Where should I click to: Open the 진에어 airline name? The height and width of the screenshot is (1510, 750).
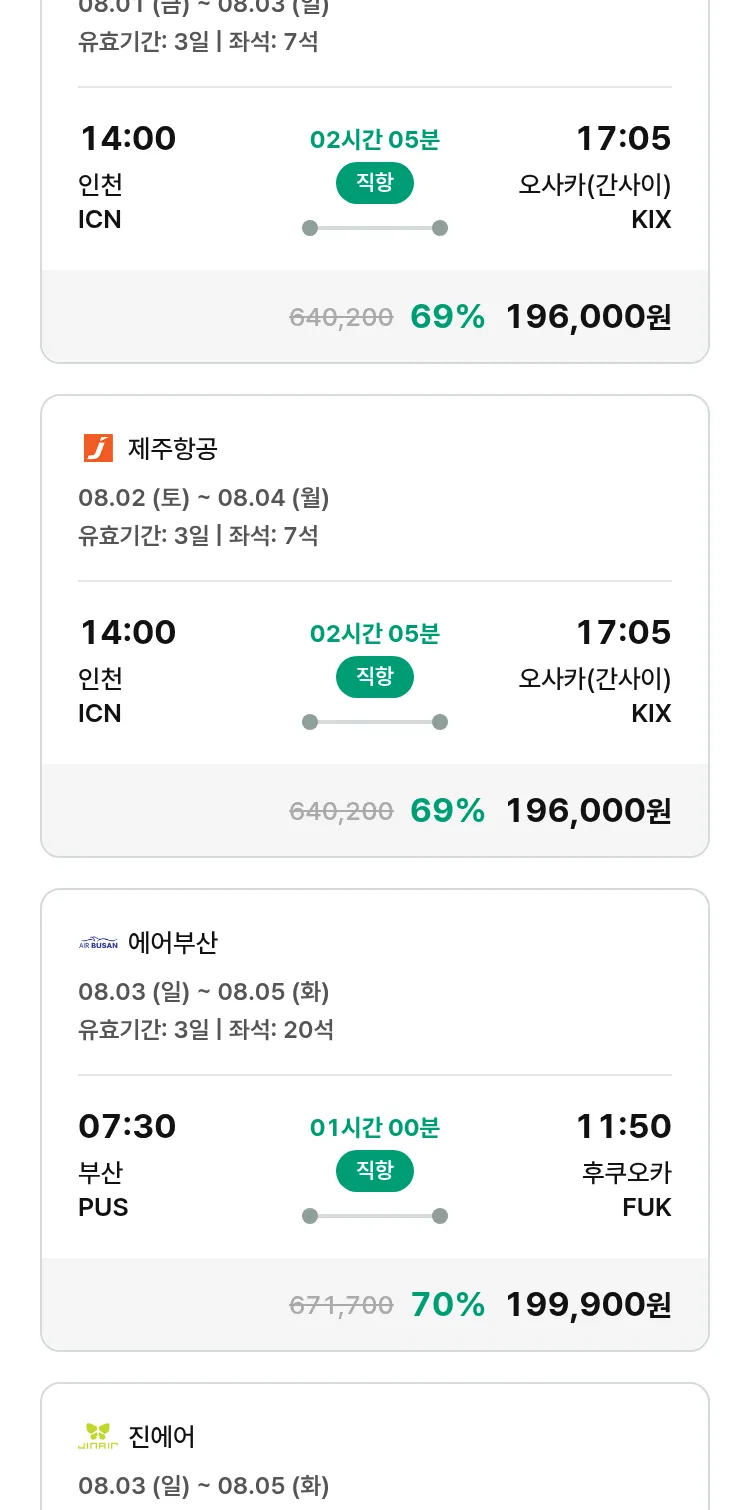[x=162, y=1437]
